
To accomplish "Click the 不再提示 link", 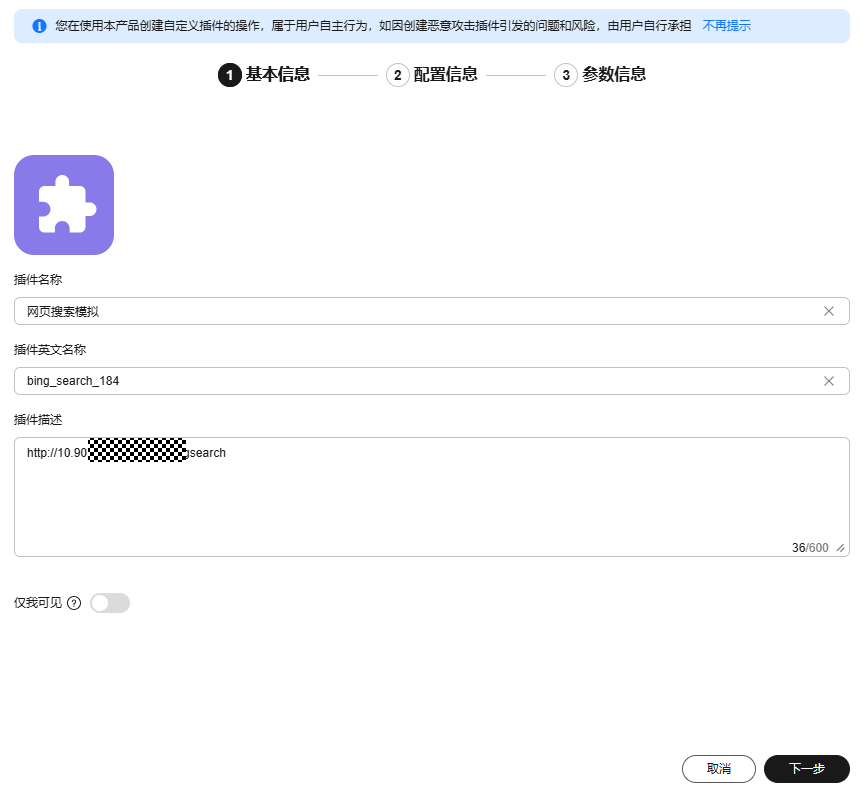I will pos(726,26).
